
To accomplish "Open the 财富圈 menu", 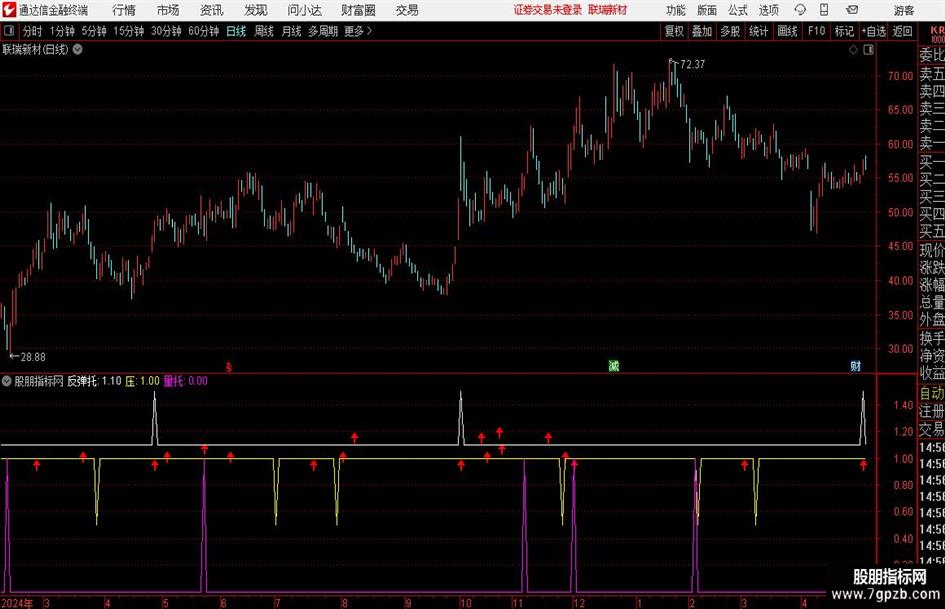I will [x=358, y=10].
